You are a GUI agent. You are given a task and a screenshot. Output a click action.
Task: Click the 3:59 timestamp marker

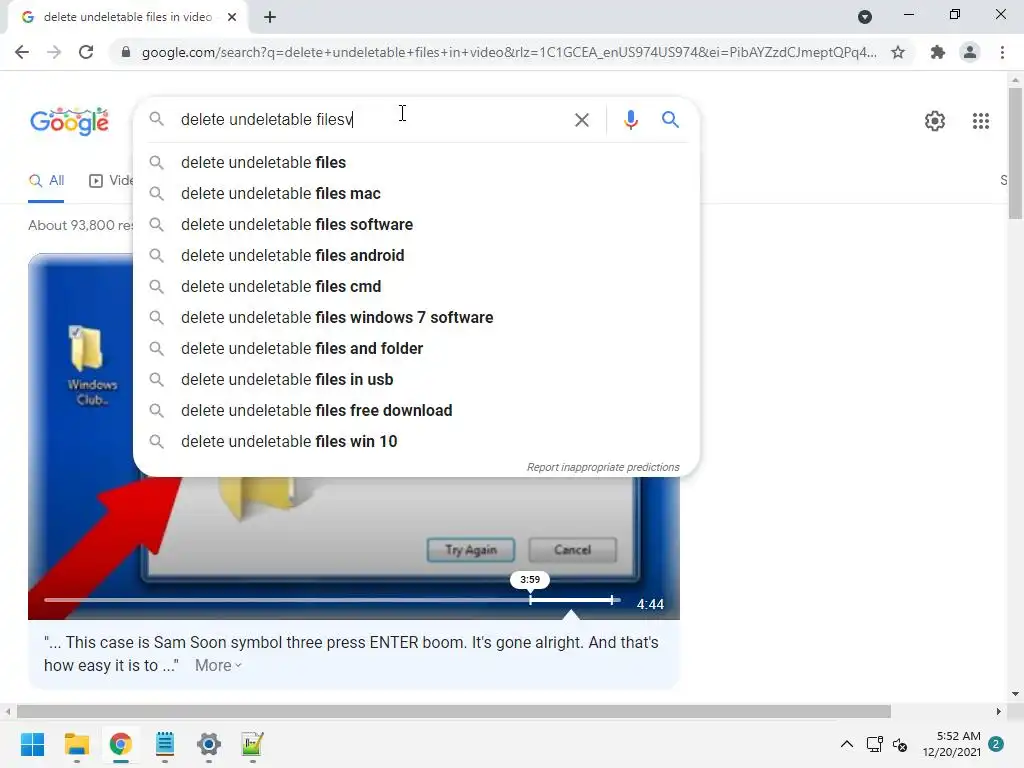pos(530,579)
